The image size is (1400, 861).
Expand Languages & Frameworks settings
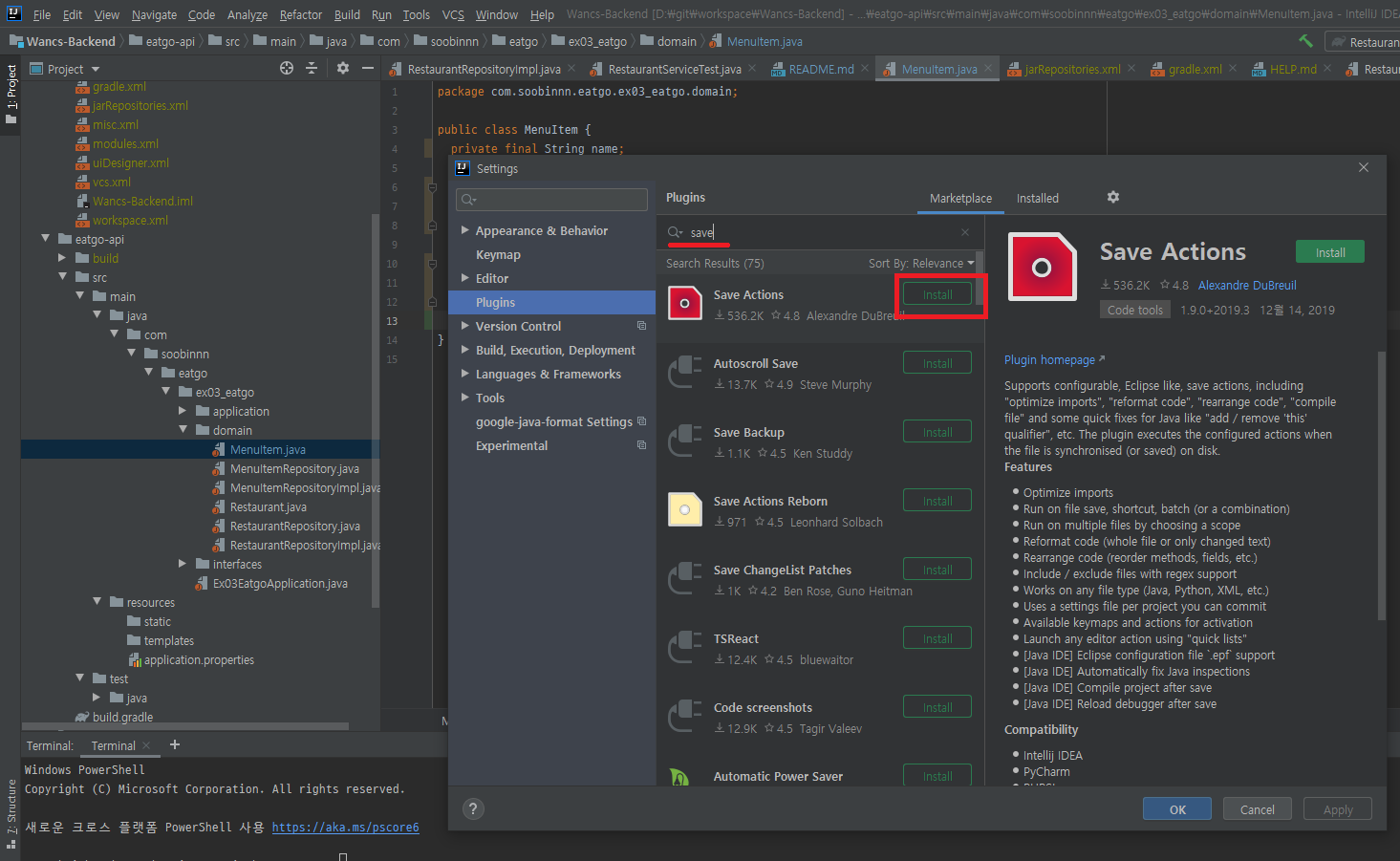pyautogui.click(x=465, y=374)
